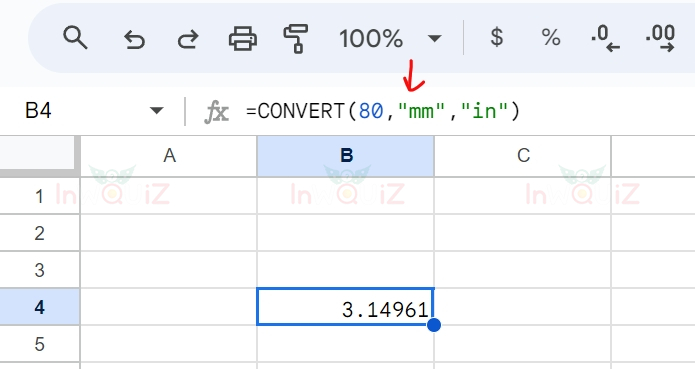The height and width of the screenshot is (369, 695).
Task: Click the fill handle of cell B4
Action: point(434,325)
